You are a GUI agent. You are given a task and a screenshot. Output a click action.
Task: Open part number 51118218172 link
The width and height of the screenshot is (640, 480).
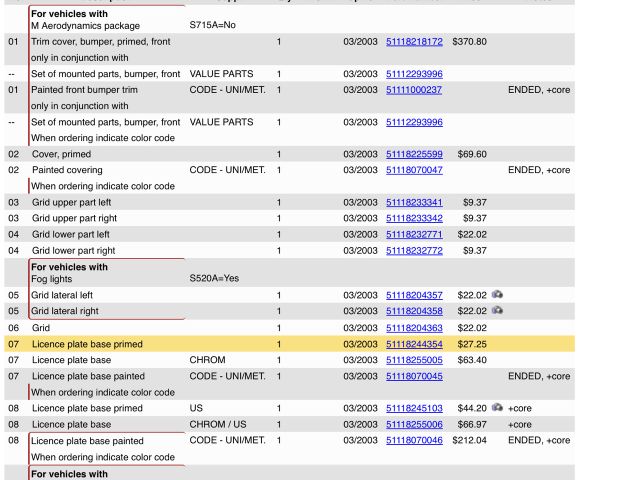pyautogui.click(x=414, y=42)
